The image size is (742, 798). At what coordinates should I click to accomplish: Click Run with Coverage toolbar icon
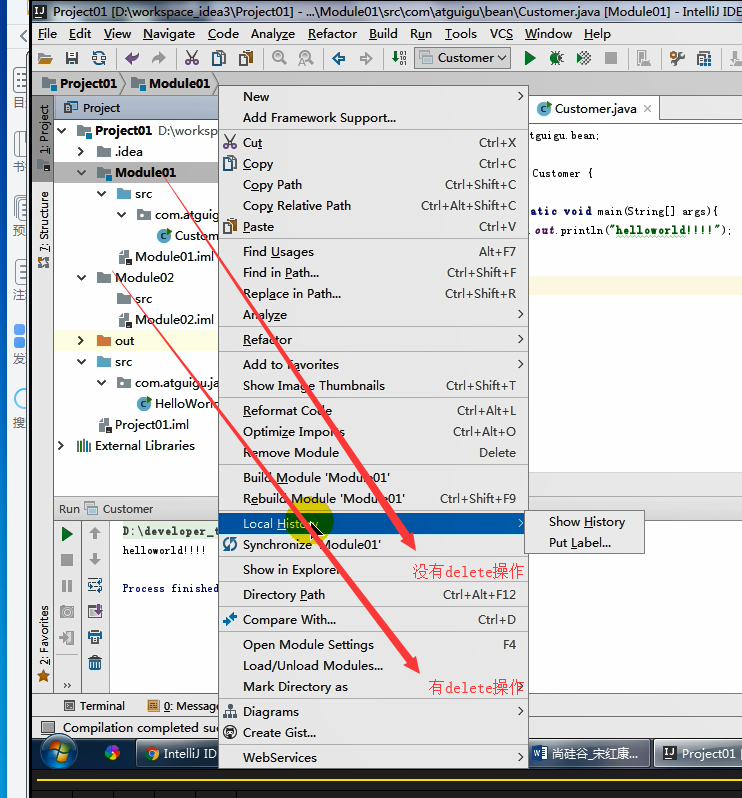click(x=584, y=59)
